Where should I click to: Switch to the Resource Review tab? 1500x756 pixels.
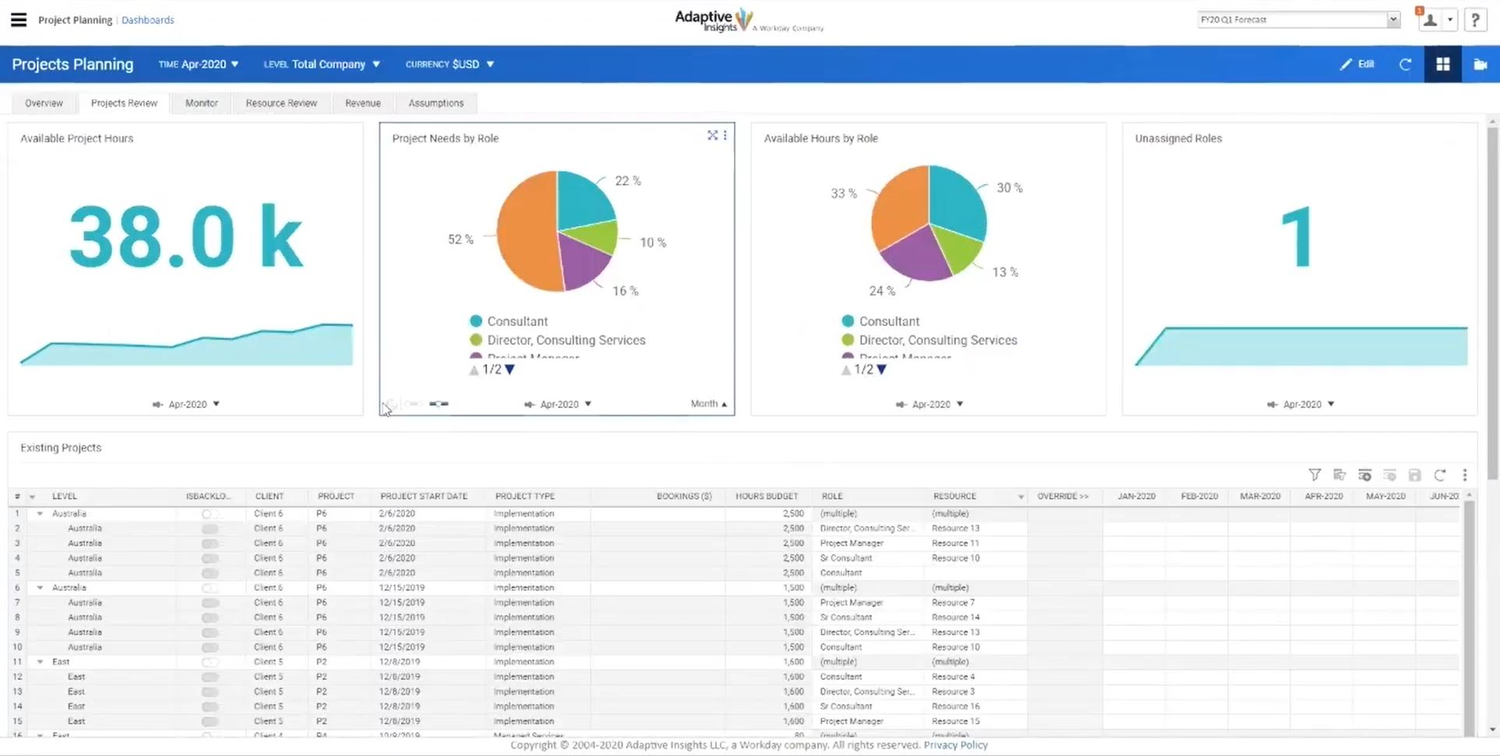click(x=281, y=102)
